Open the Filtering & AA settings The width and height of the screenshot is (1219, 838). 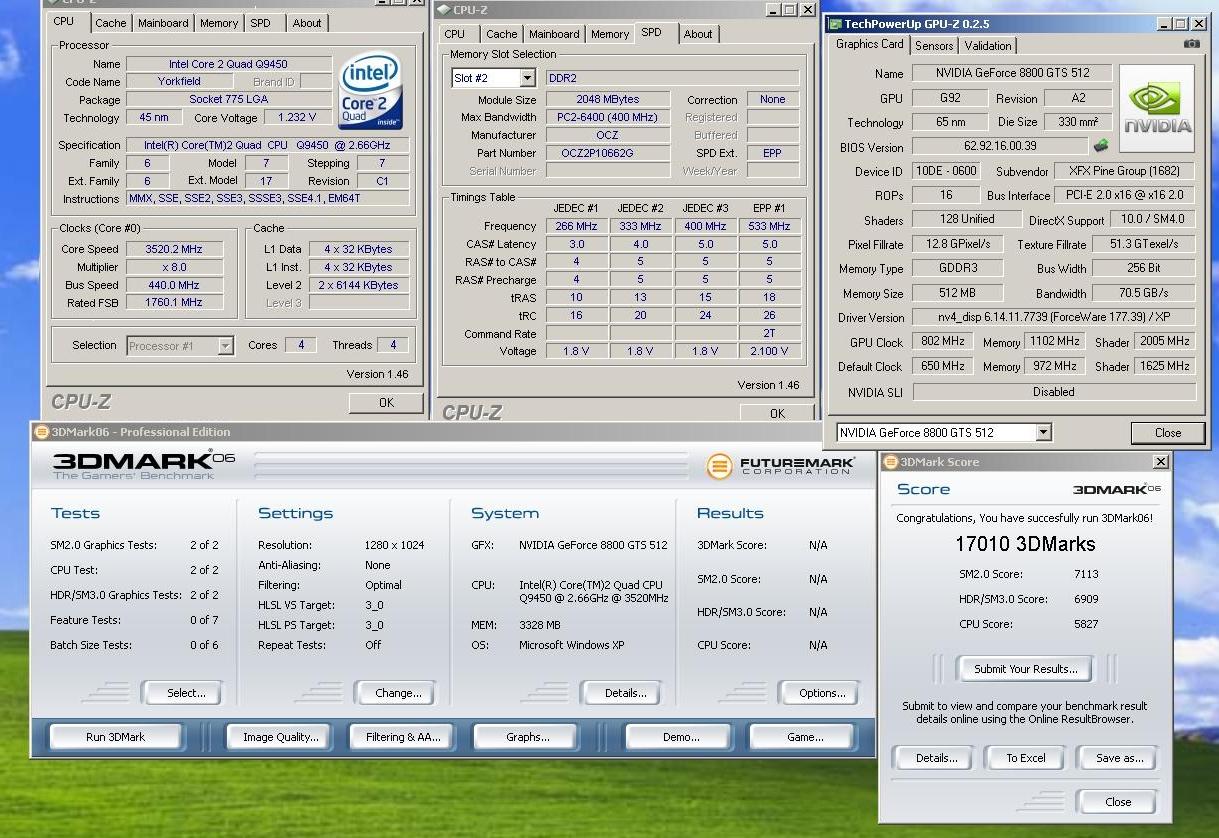[x=403, y=737]
